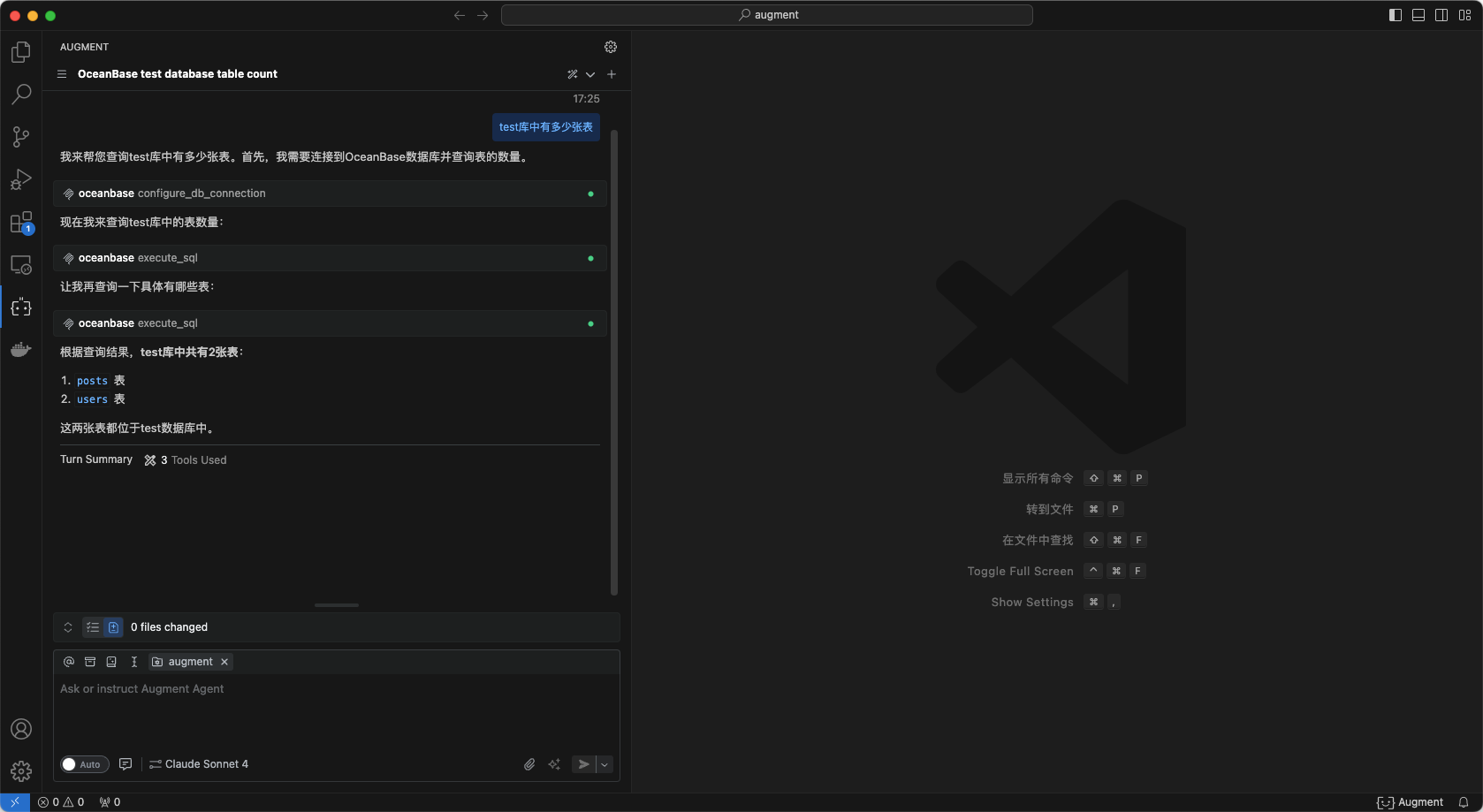Remove the augment context chip
This screenshot has height=812, width=1483.
coord(224,662)
